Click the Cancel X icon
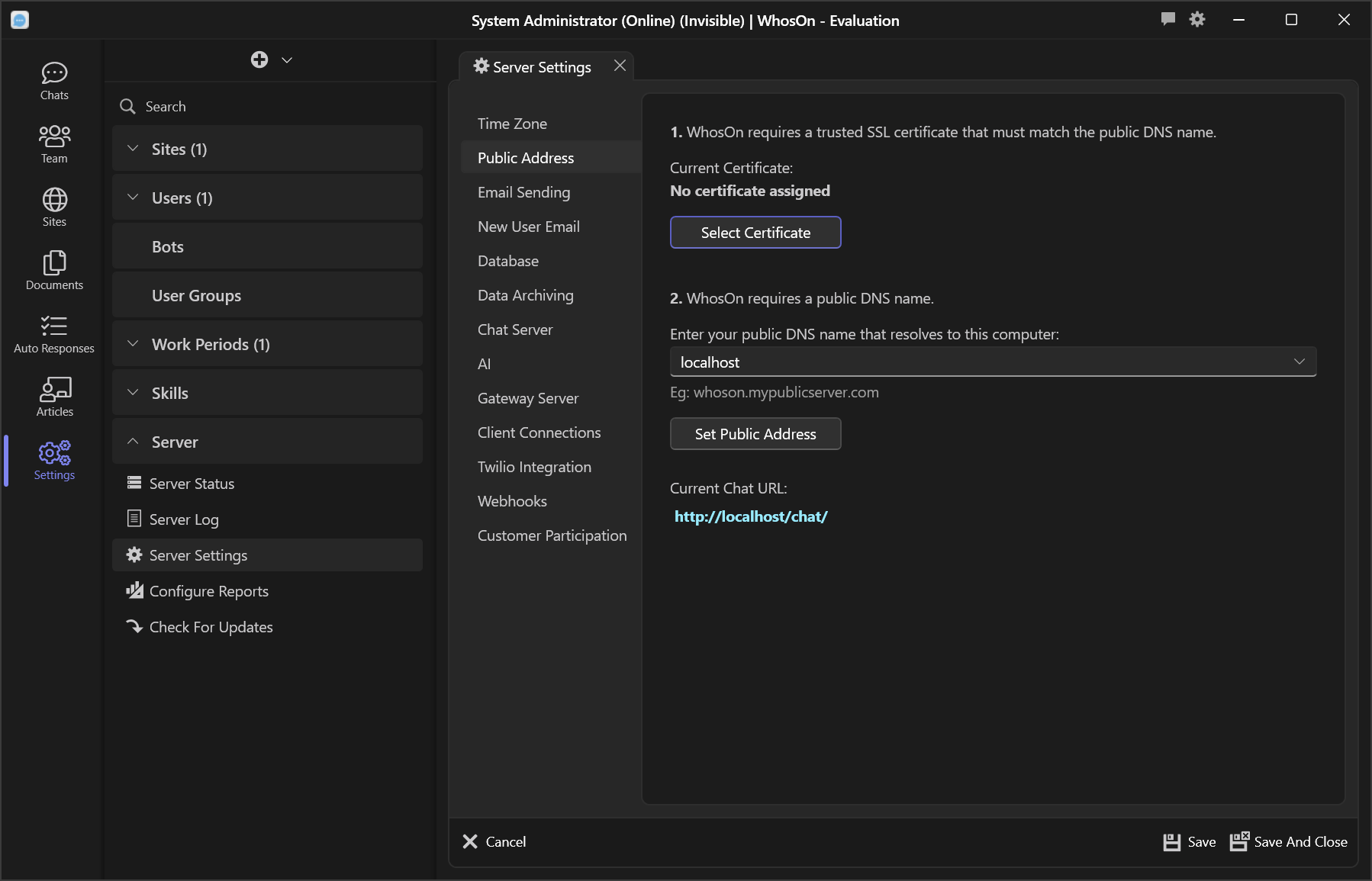 click(x=470, y=841)
